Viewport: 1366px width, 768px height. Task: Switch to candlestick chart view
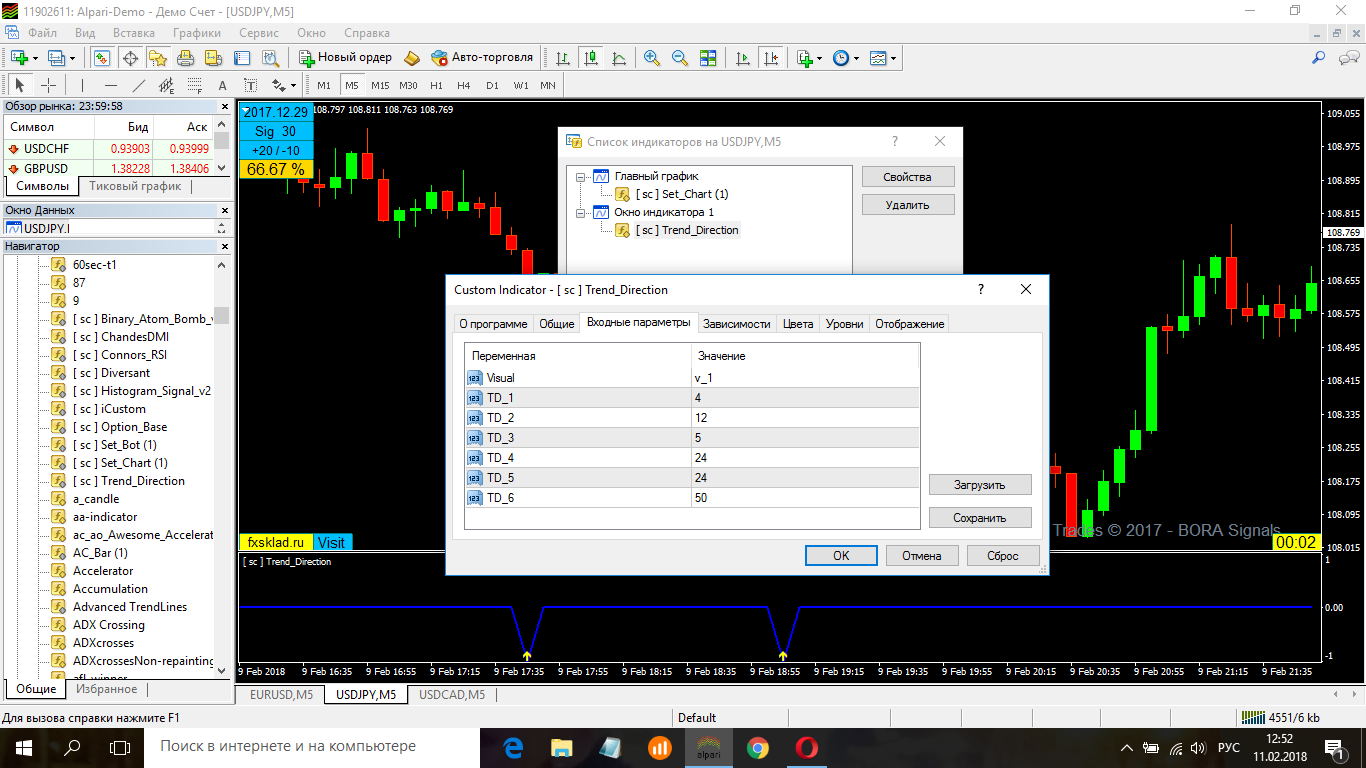[591, 58]
